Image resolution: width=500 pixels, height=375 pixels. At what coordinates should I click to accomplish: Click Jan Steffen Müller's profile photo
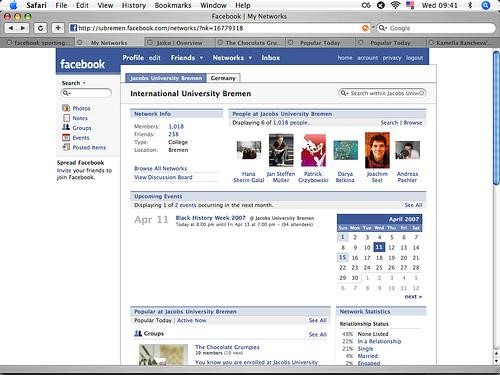[281, 150]
